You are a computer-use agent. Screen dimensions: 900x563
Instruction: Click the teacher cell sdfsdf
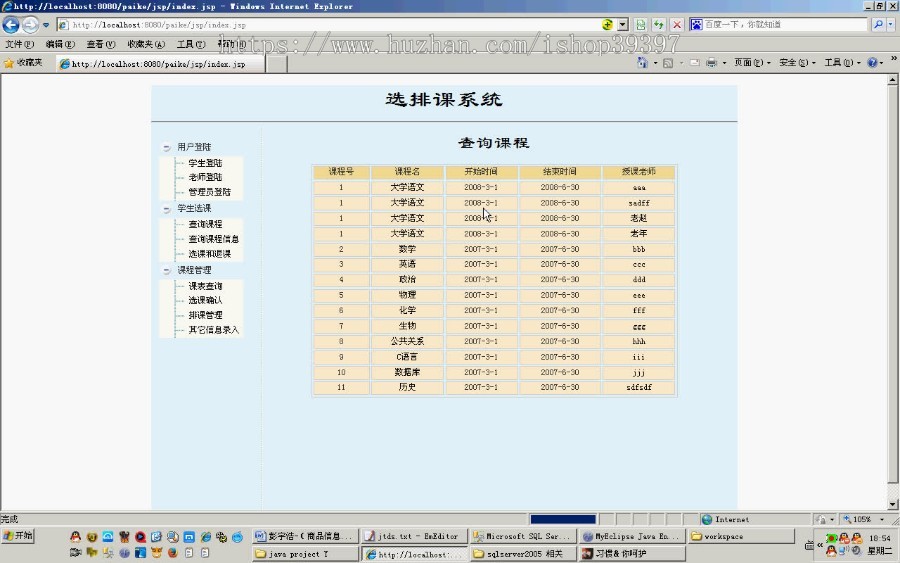[638, 387]
